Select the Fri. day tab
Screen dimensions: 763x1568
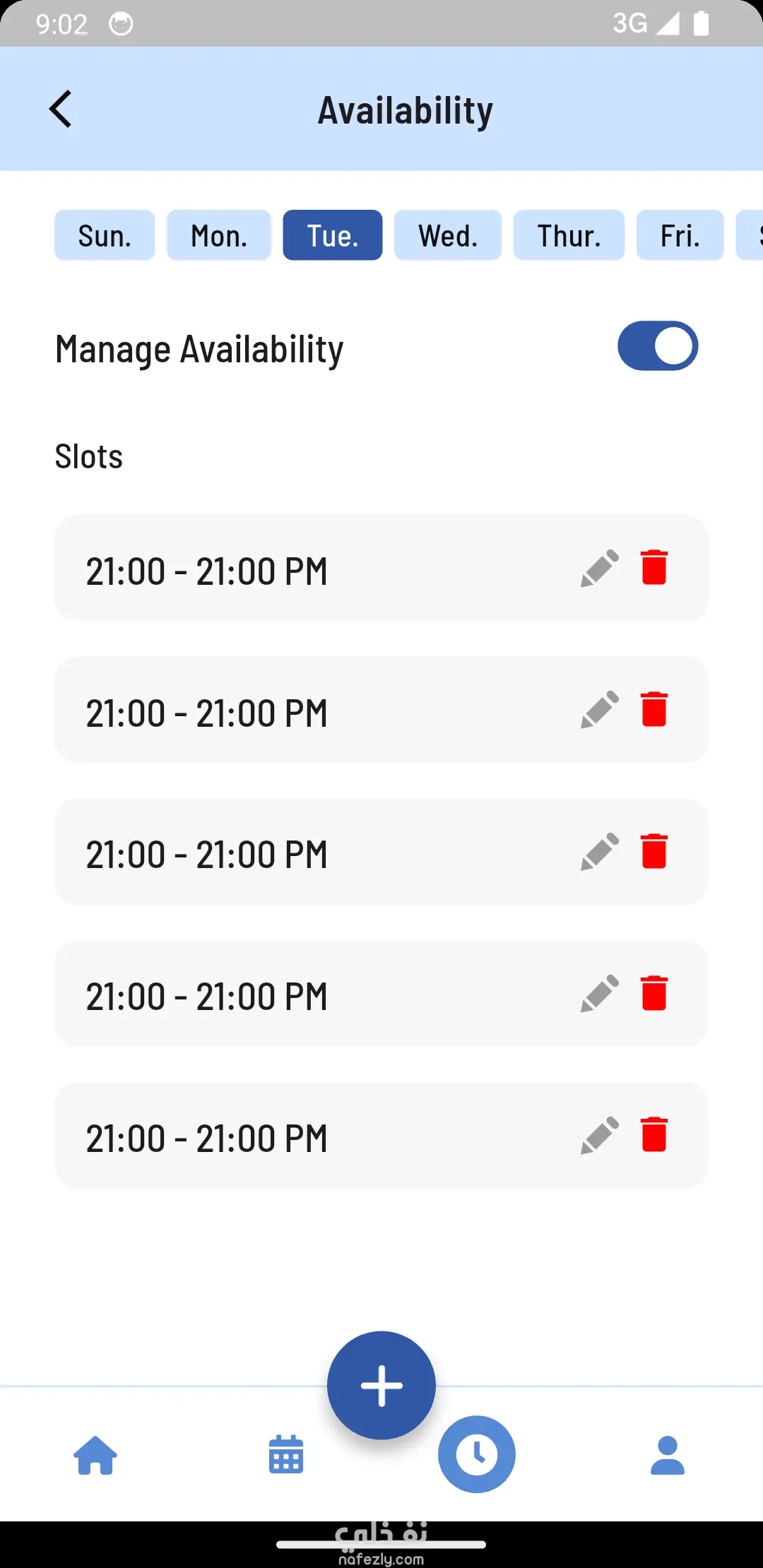(680, 236)
